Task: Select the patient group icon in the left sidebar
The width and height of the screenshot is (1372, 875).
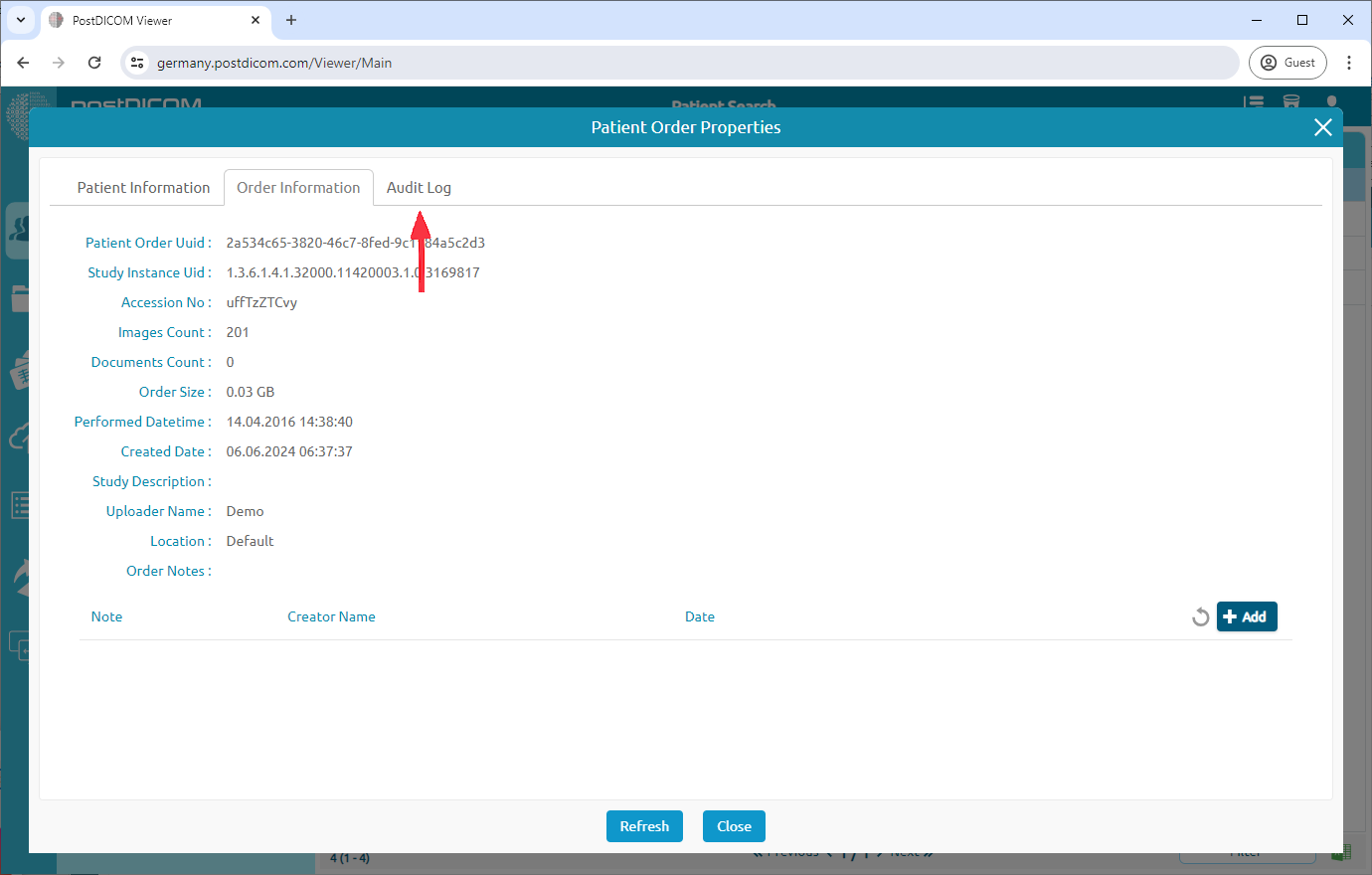Action: [20, 230]
